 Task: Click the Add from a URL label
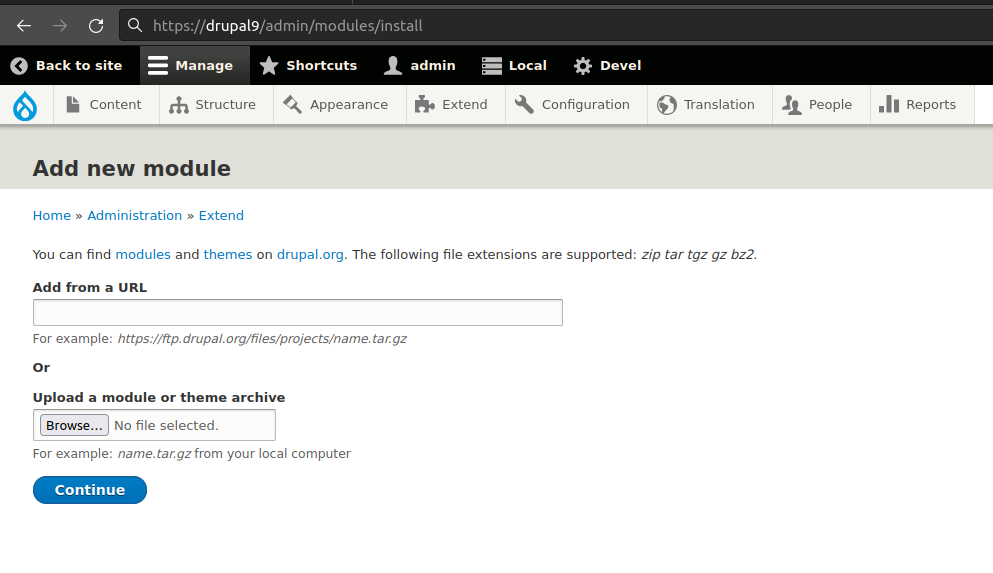click(90, 287)
